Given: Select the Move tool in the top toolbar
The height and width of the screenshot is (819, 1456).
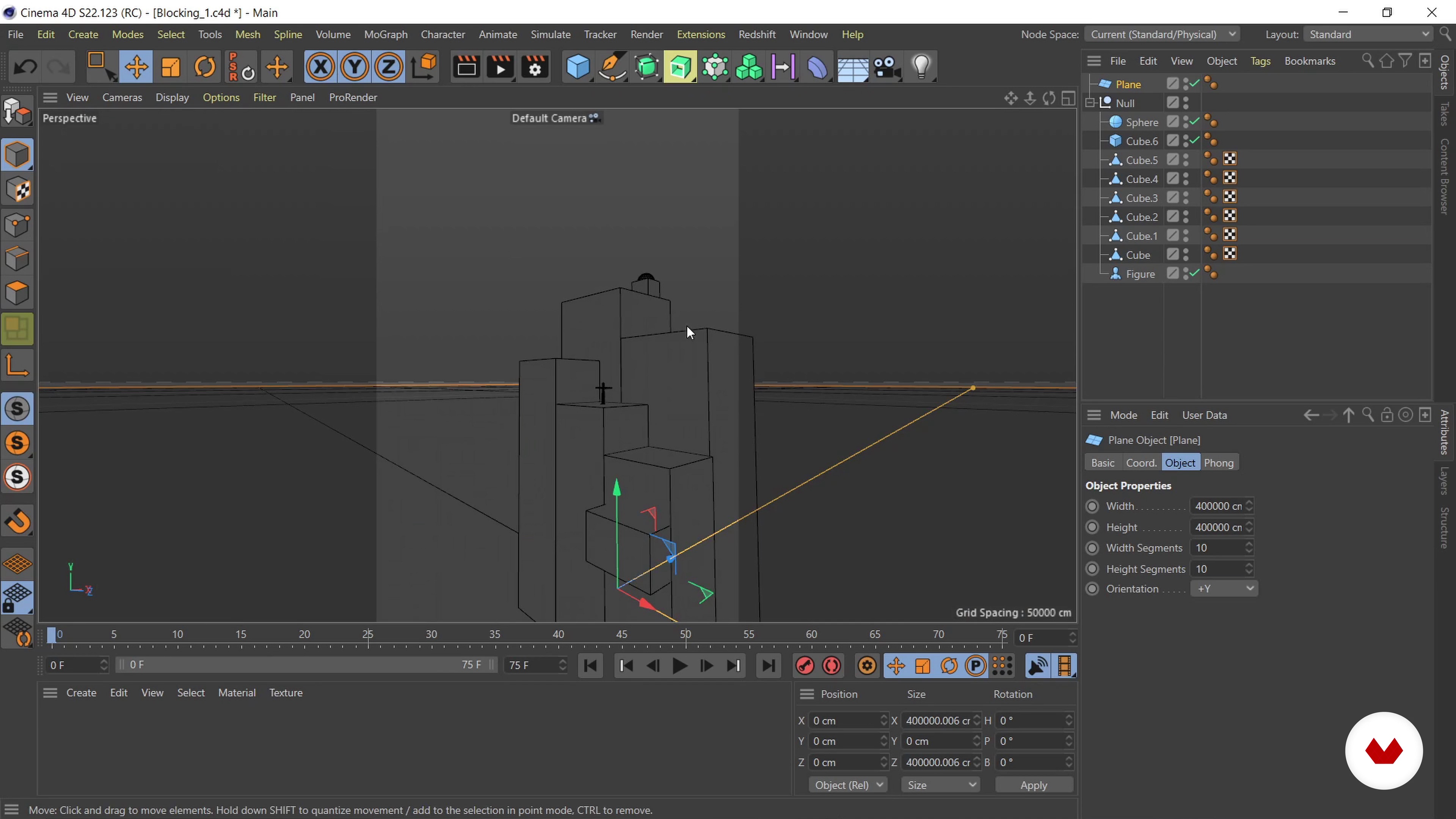Looking at the screenshot, I should (136, 67).
